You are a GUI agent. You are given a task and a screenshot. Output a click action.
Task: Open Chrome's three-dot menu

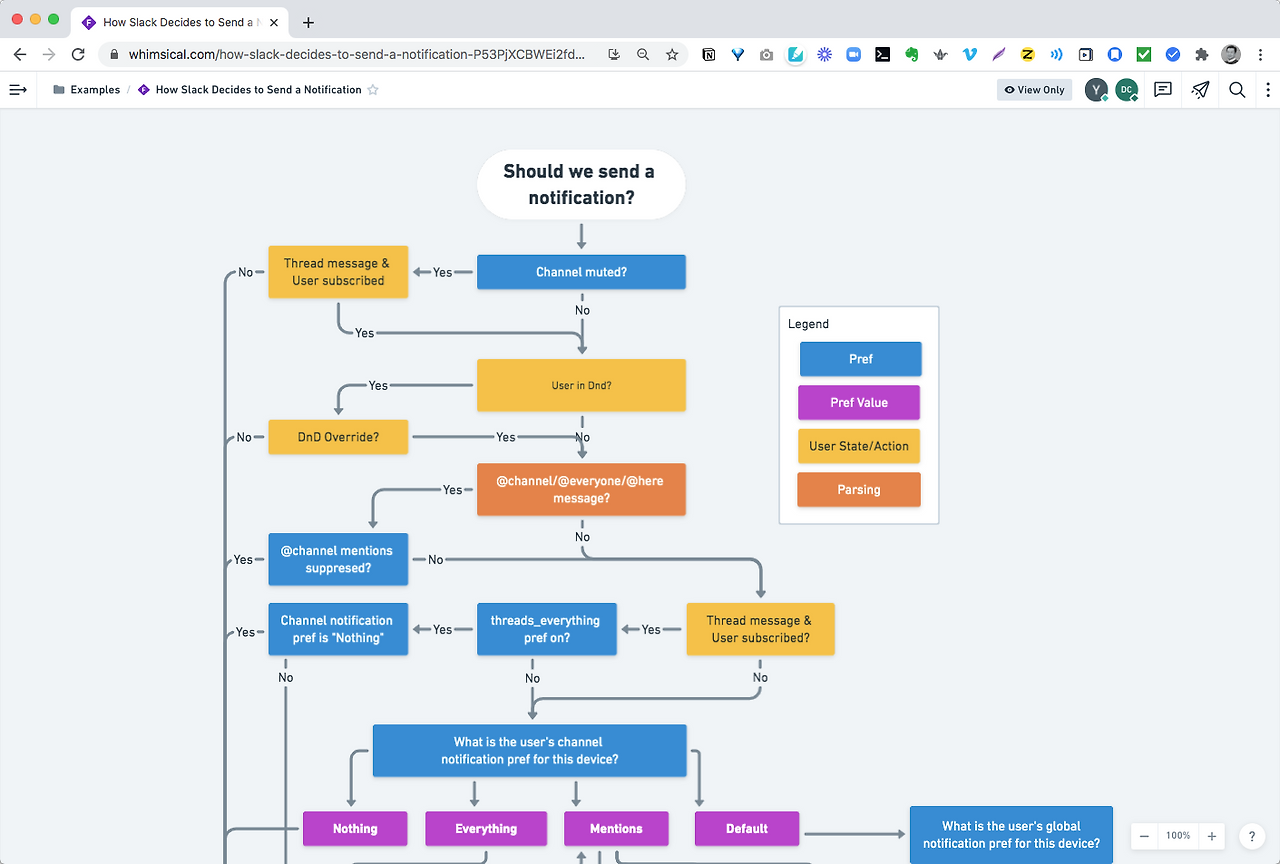(1260, 55)
